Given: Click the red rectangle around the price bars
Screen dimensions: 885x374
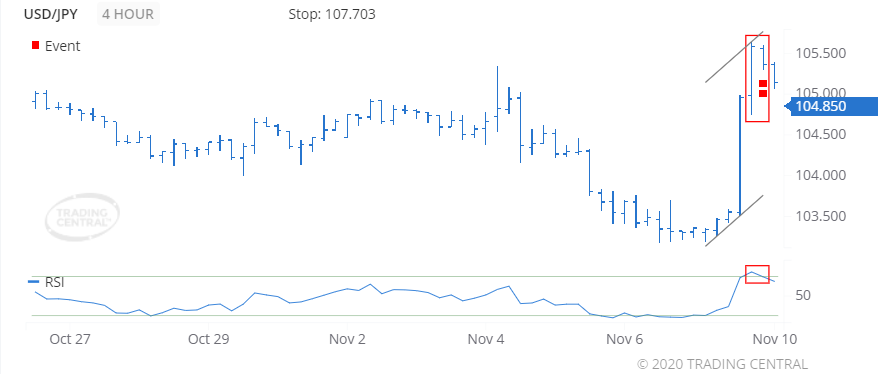Looking at the screenshot, I should tap(757, 78).
